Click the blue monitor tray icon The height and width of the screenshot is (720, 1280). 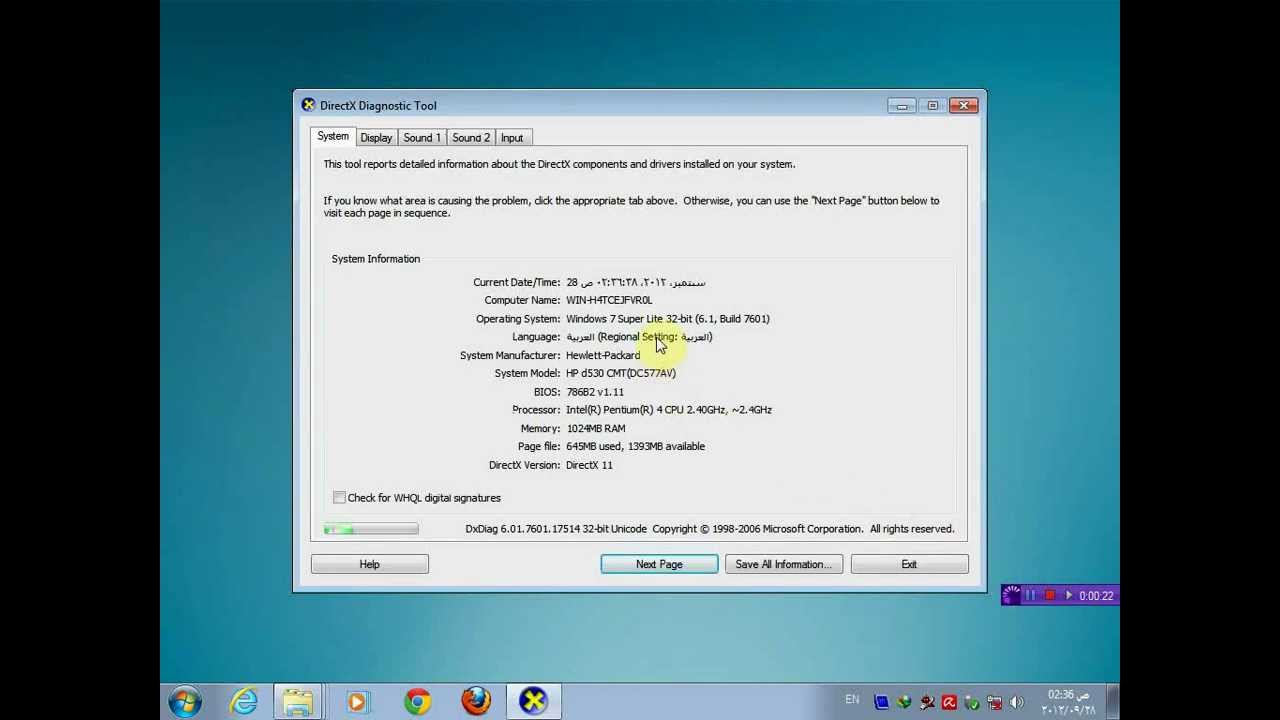(x=881, y=702)
